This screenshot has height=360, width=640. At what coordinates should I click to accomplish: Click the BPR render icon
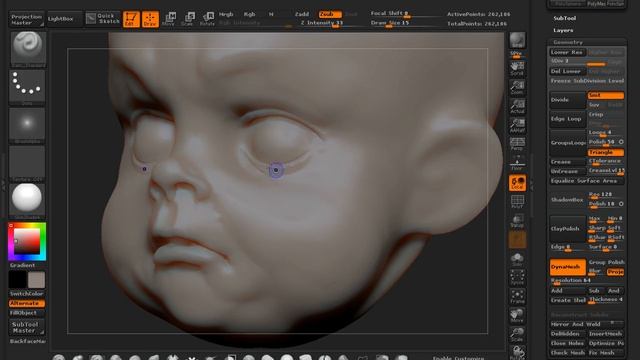[x=517, y=41]
